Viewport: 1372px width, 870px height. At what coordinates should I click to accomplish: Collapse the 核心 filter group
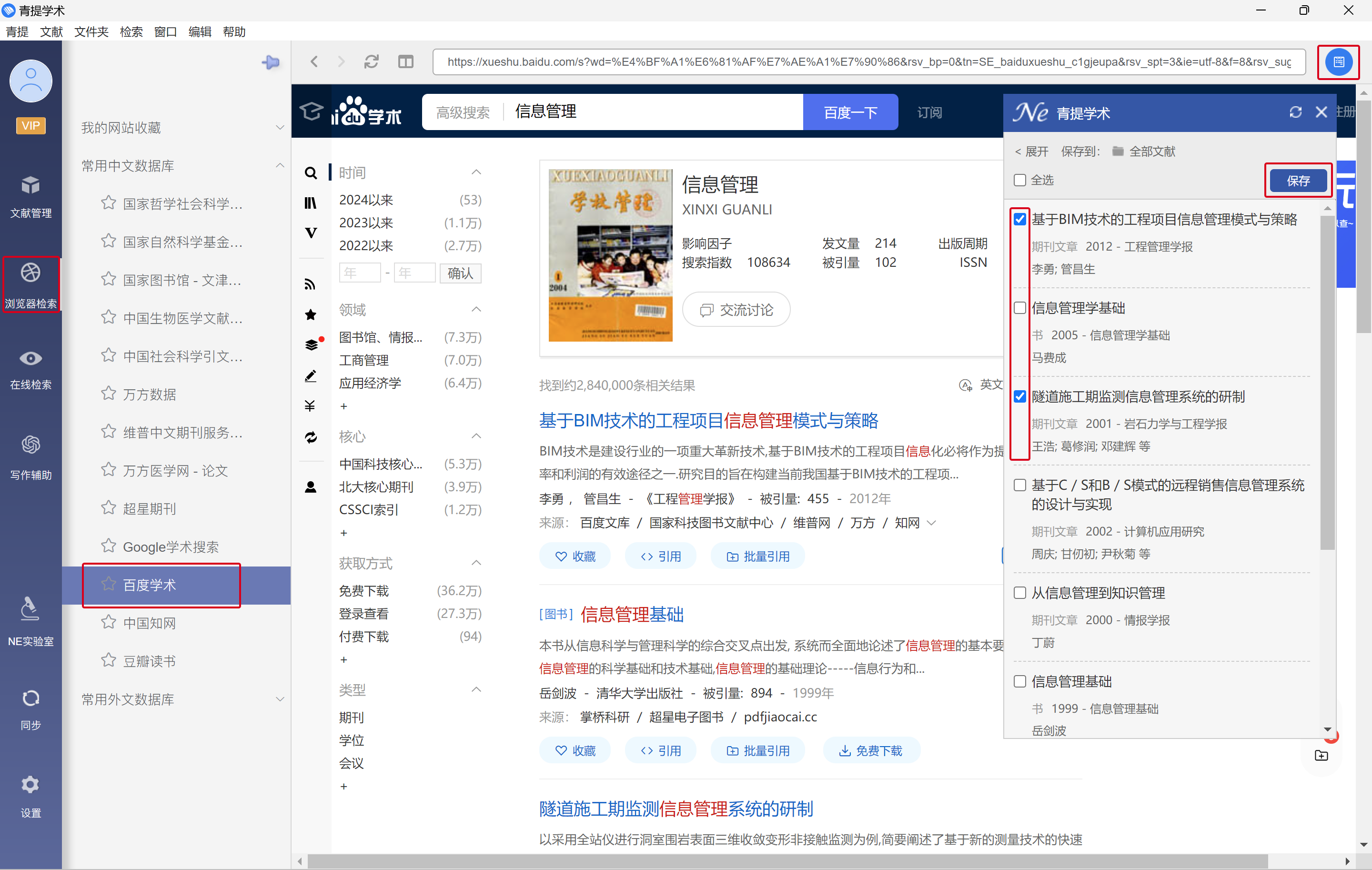476,436
